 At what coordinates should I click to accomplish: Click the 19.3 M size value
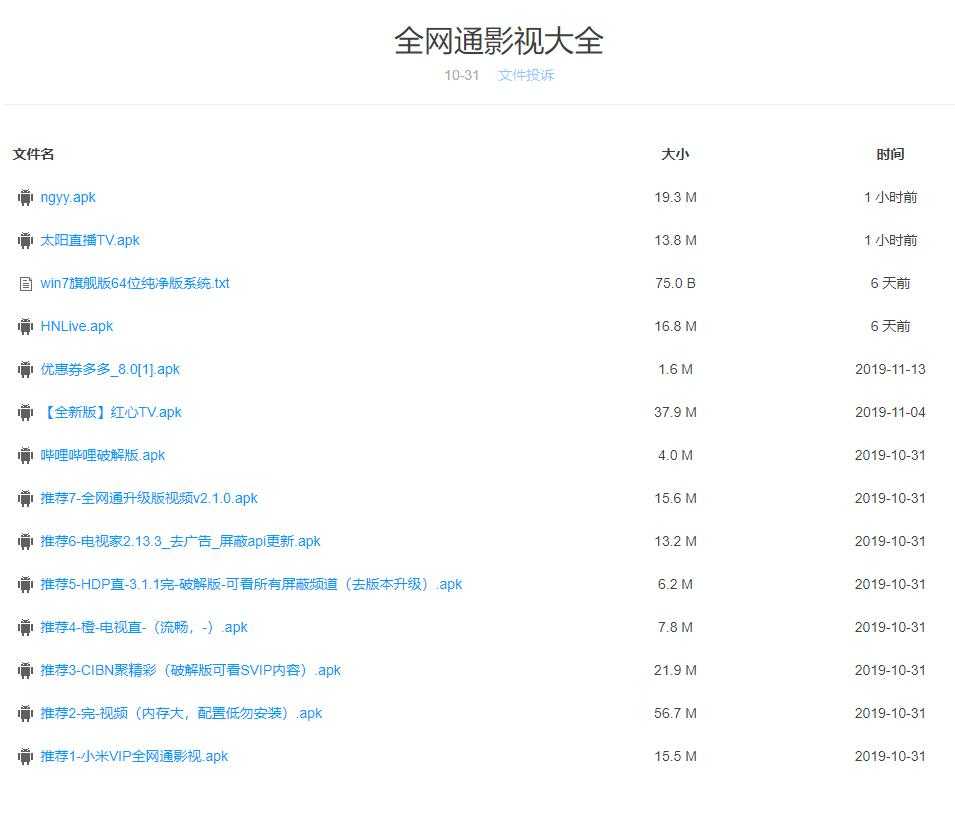coord(675,197)
